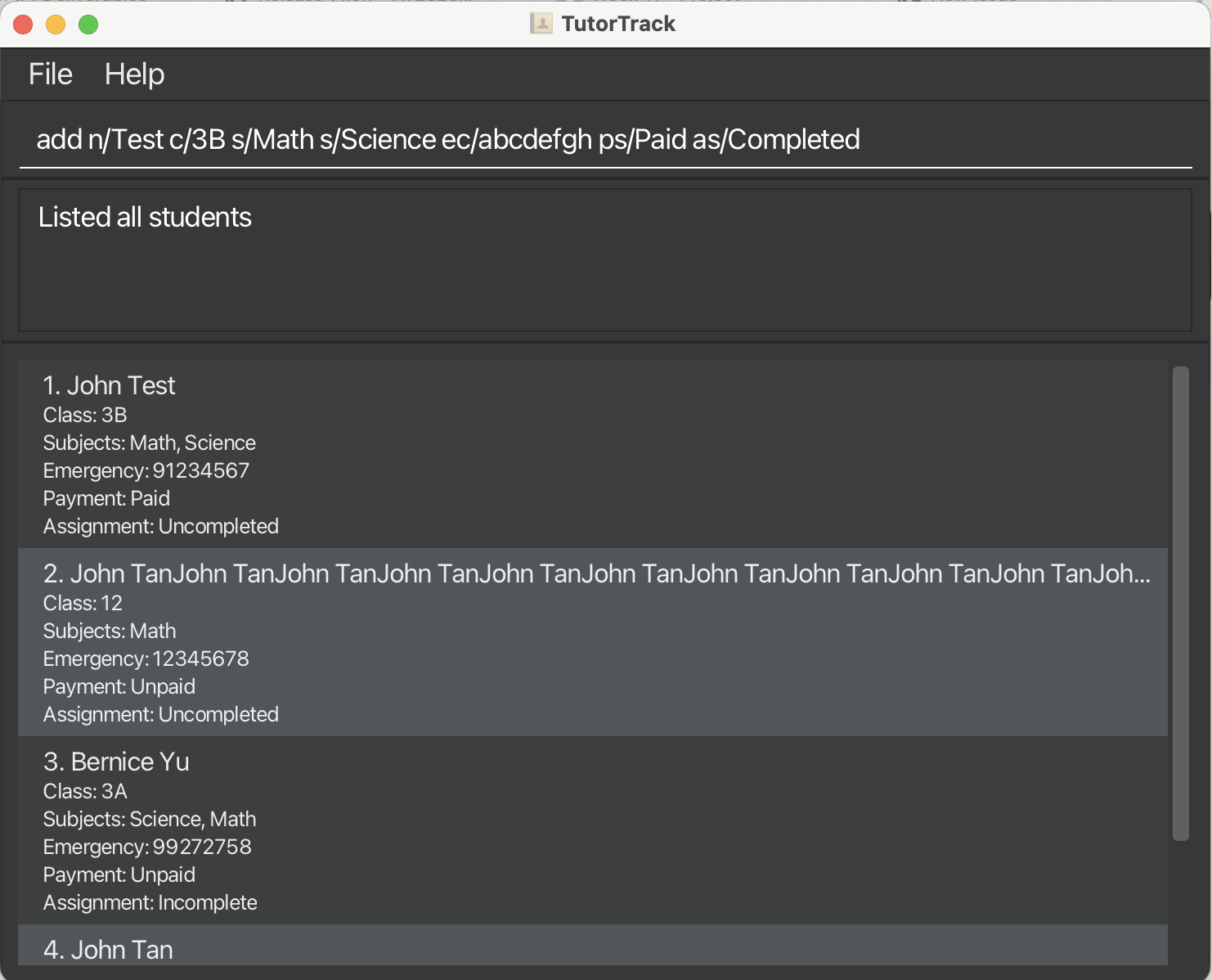The width and height of the screenshot is (1212, 980).
Task: Click 'Class: 3A' text
Action: point(85,791)
